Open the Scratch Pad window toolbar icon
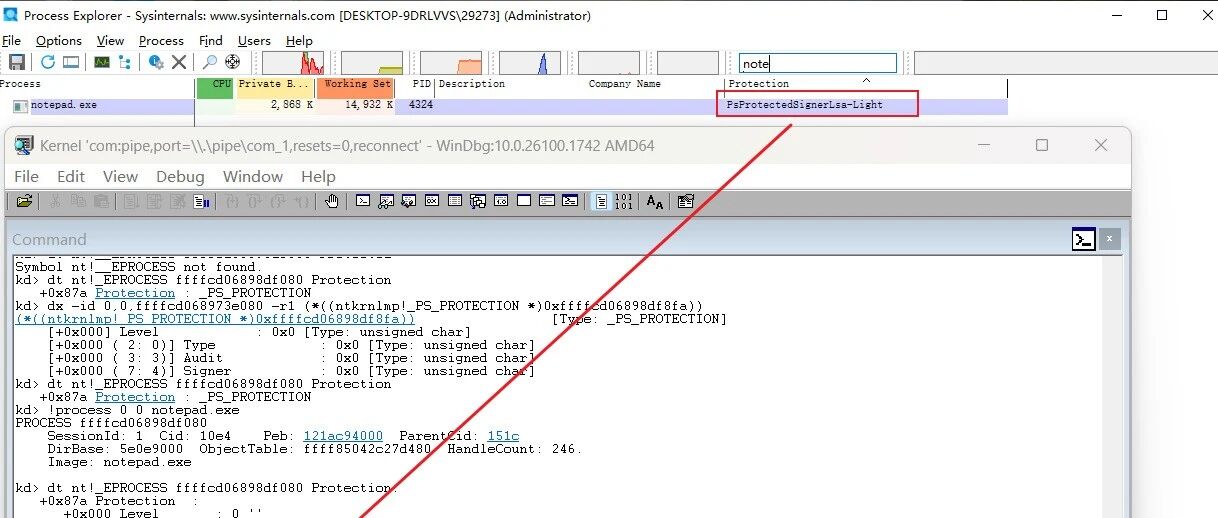This screenshot has width=1218, height=518. tap(524, 201)
